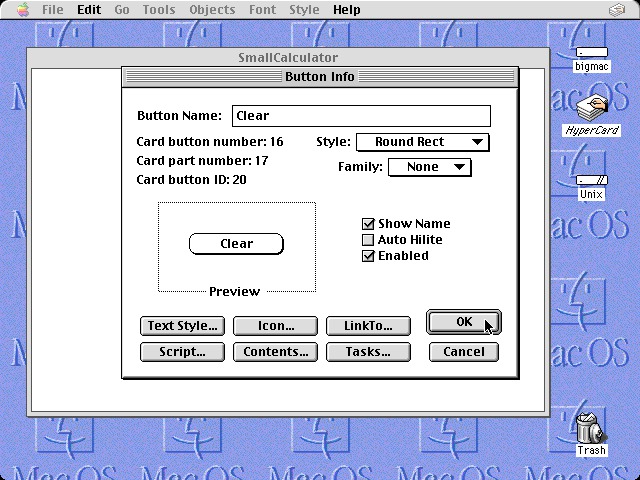Click the SmallCalculator window title
Image resolution: width=640 pixels, height=480 pixels.
pos(288,58)
